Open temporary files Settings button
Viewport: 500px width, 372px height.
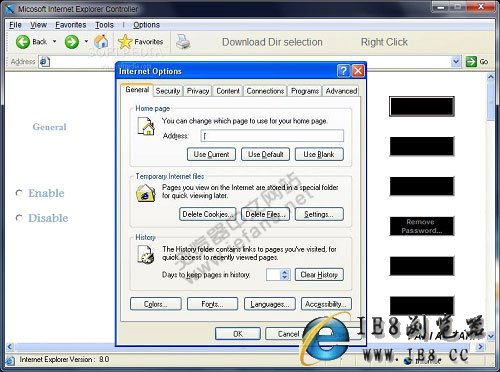tap(319, 214)
